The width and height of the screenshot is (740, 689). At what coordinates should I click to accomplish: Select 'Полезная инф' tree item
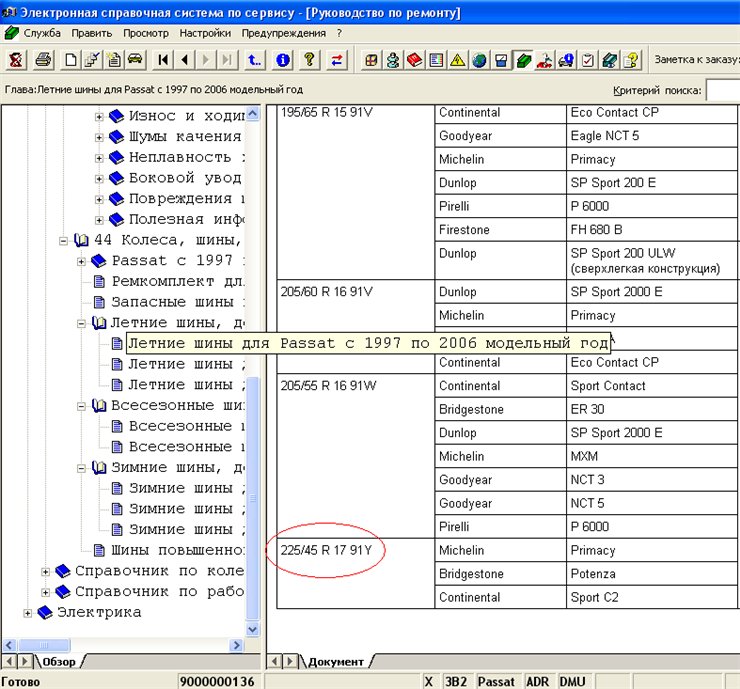coord(187,219)
